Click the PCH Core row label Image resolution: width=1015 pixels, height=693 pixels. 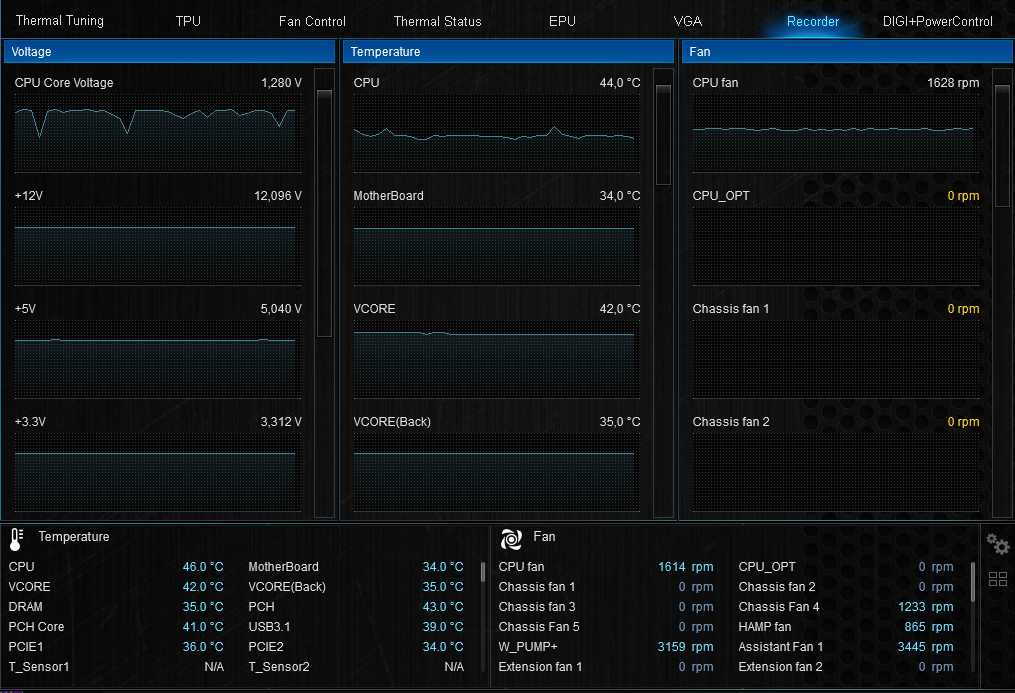36,627
